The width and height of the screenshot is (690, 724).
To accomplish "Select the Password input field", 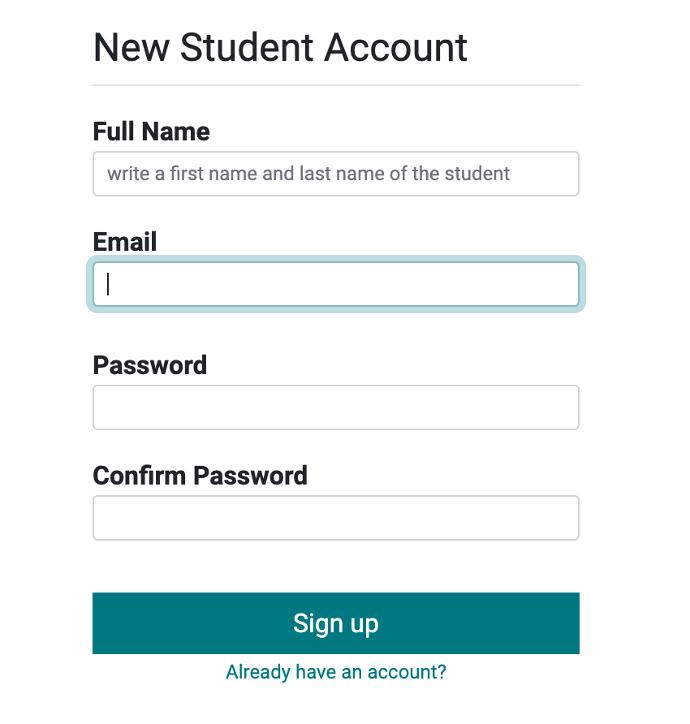I will [x=336, y=407].
